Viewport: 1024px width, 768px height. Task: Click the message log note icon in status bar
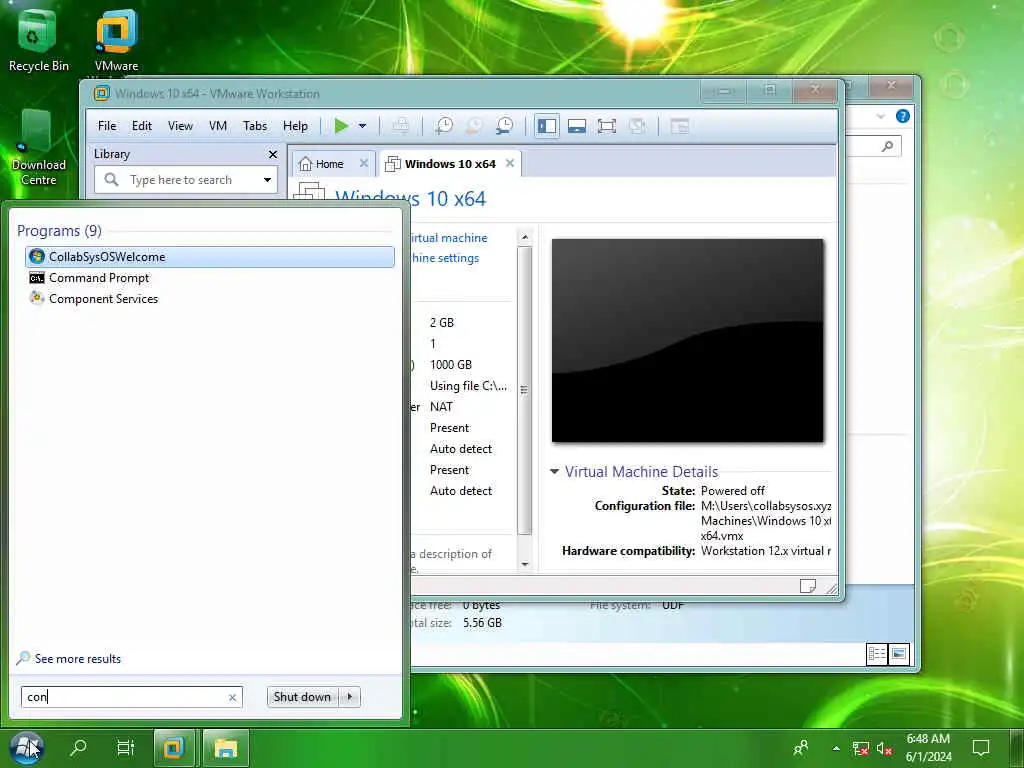click(807, 586)
